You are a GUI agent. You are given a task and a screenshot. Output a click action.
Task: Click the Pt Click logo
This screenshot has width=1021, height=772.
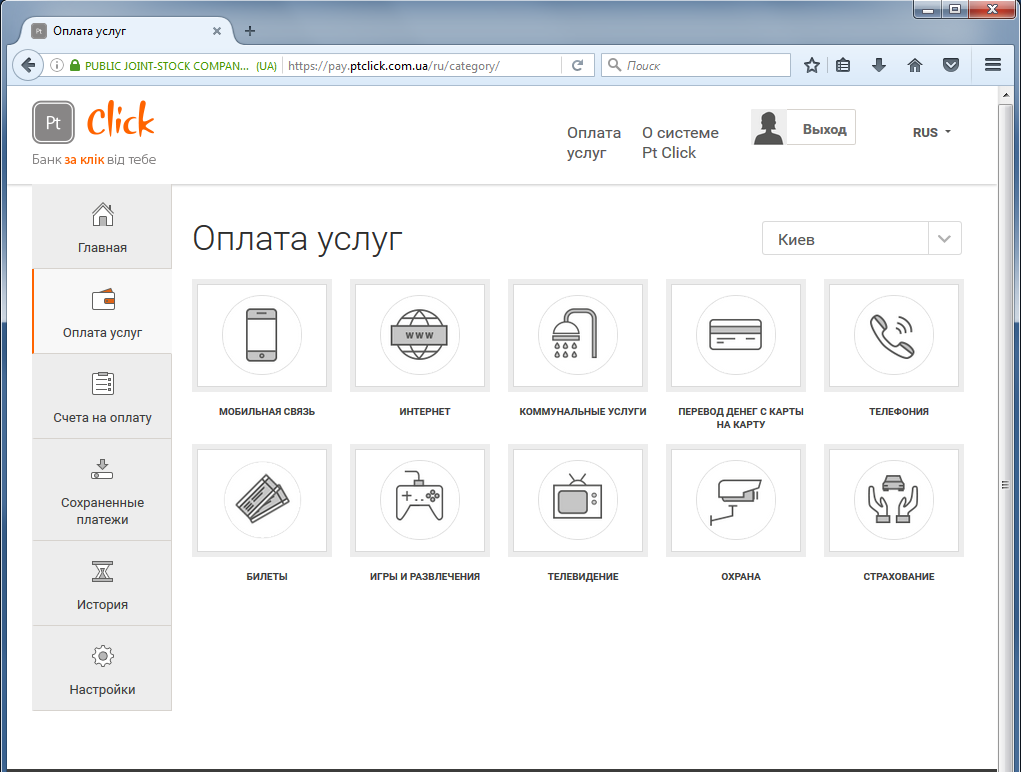94,121
